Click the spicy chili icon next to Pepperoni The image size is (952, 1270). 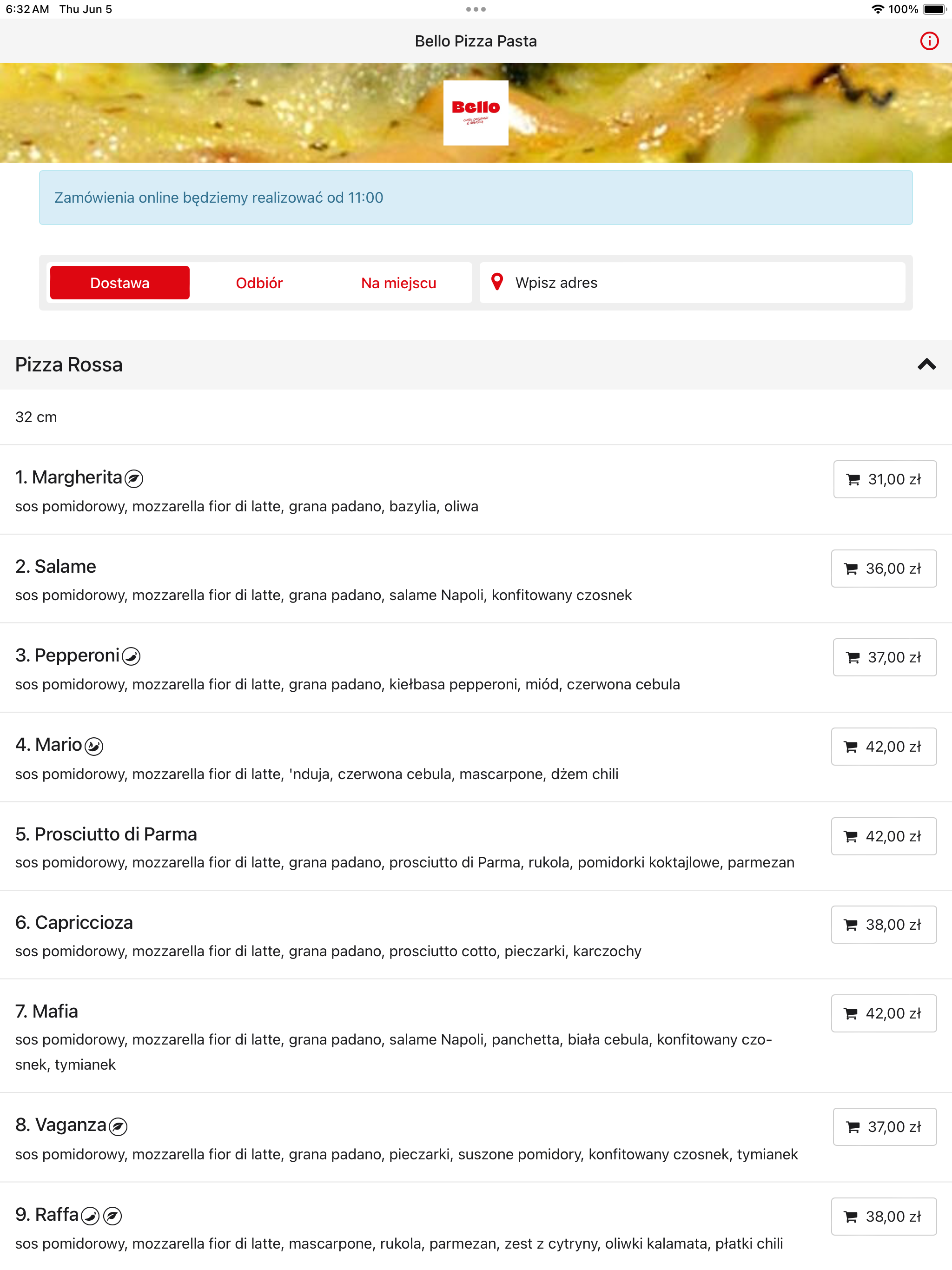(x=132, y=656)
